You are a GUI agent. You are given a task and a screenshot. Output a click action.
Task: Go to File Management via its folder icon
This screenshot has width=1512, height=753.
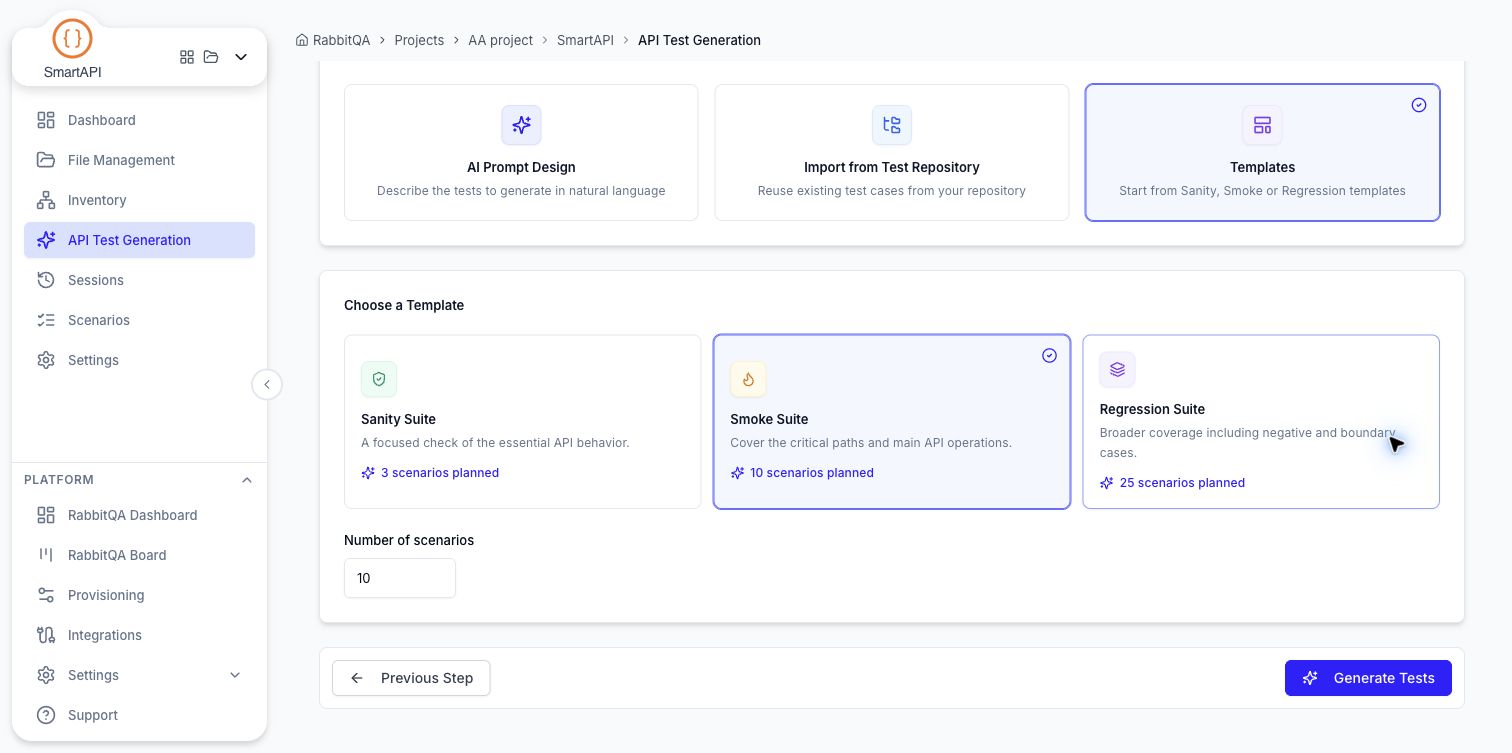pyautogui.click(x=46, y=160)
